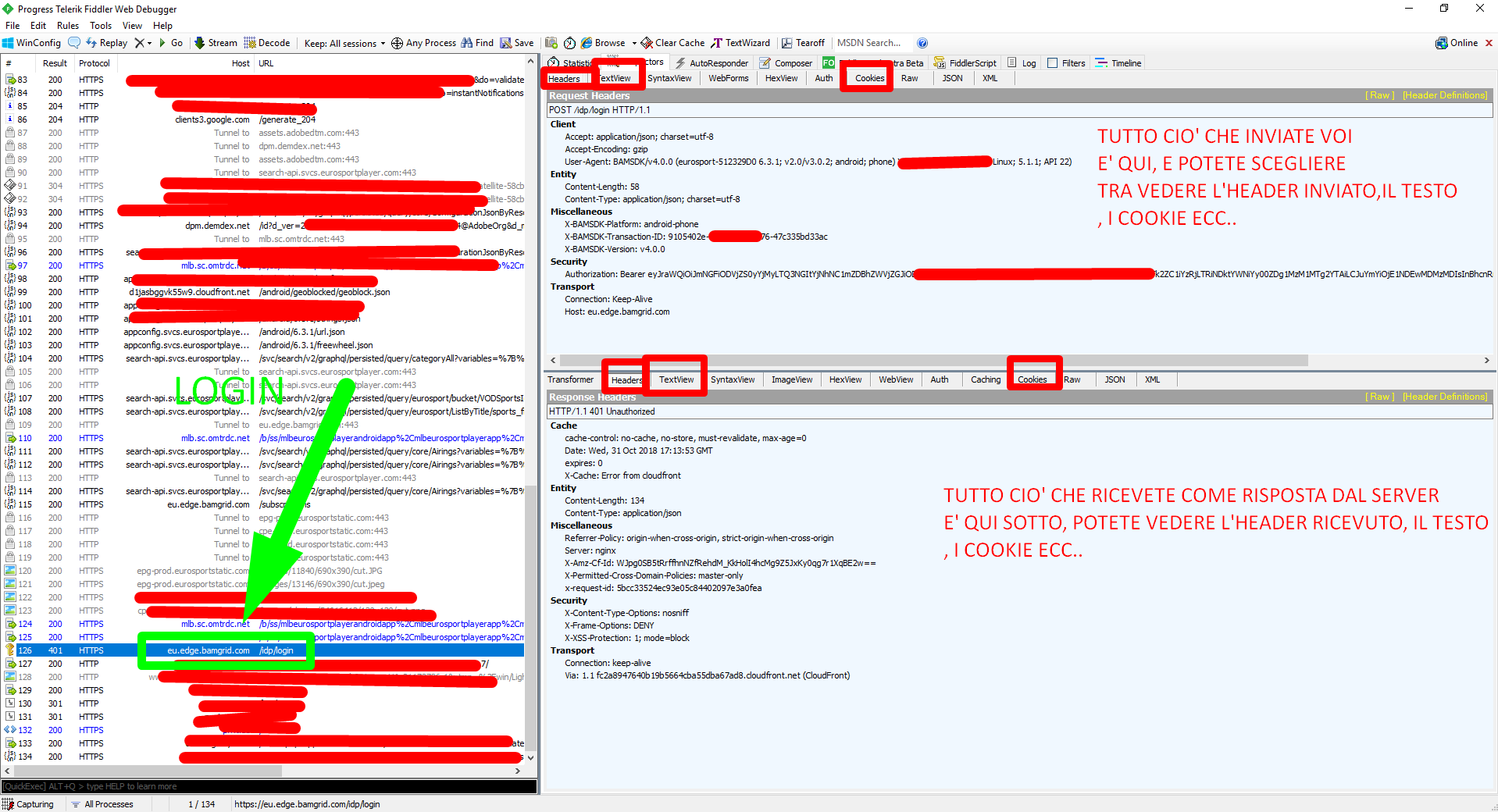1498x812 pixels.
Task: Toggle Capturing in the status bar
Action: pos(29,804)
